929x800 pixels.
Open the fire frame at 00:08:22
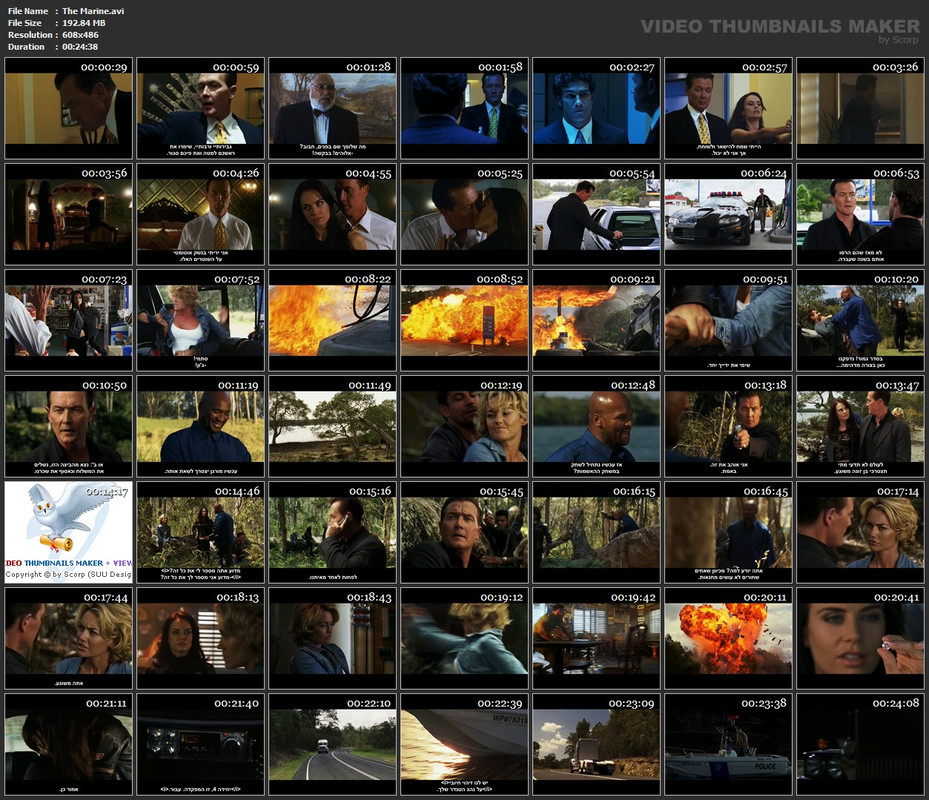(332, 321)
